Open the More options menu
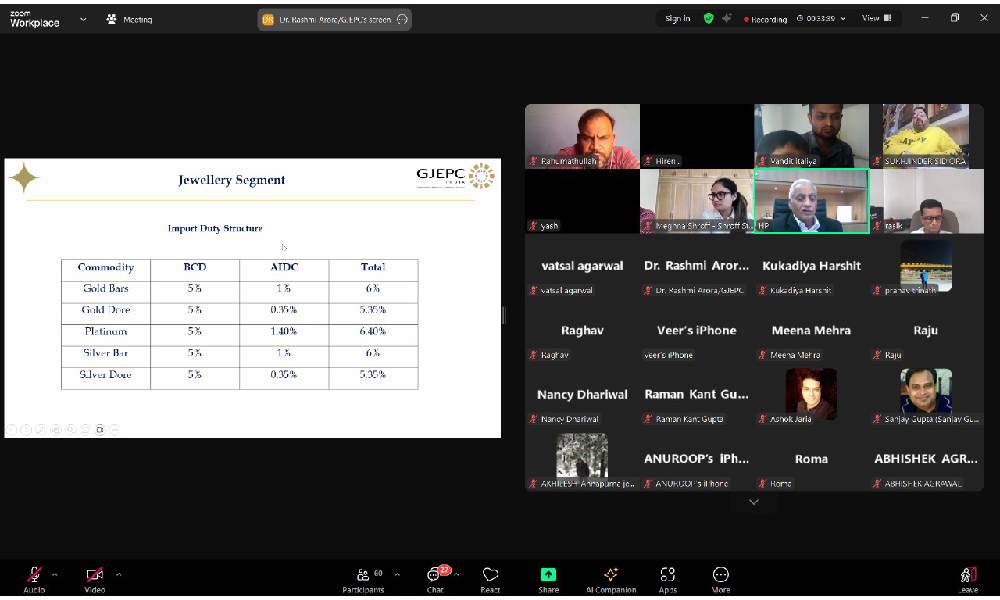1000x600 pixels. (720, 576)
